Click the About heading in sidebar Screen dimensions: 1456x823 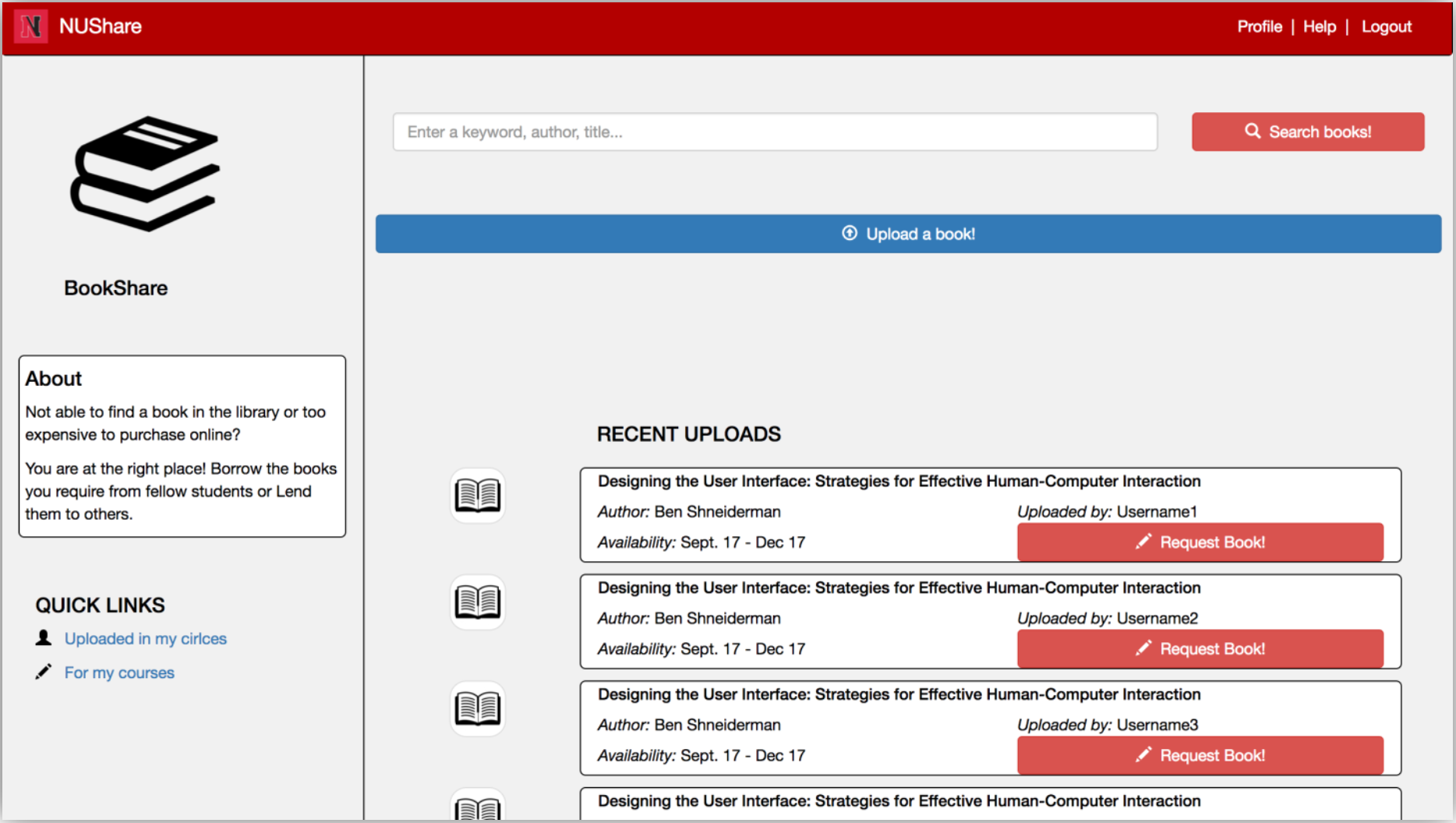(54, 379)
